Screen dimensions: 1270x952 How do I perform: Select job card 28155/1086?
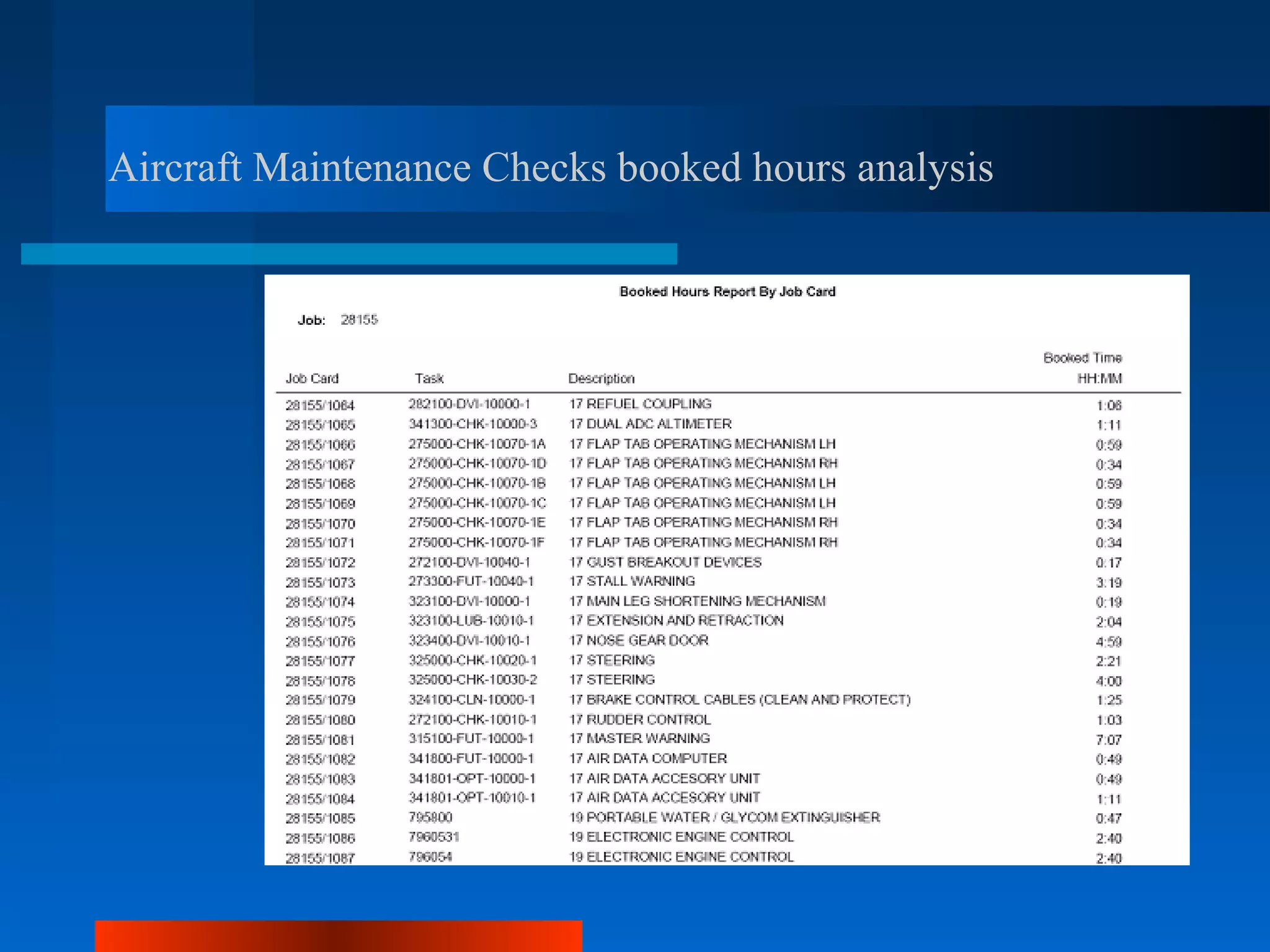tap(320, 839)
